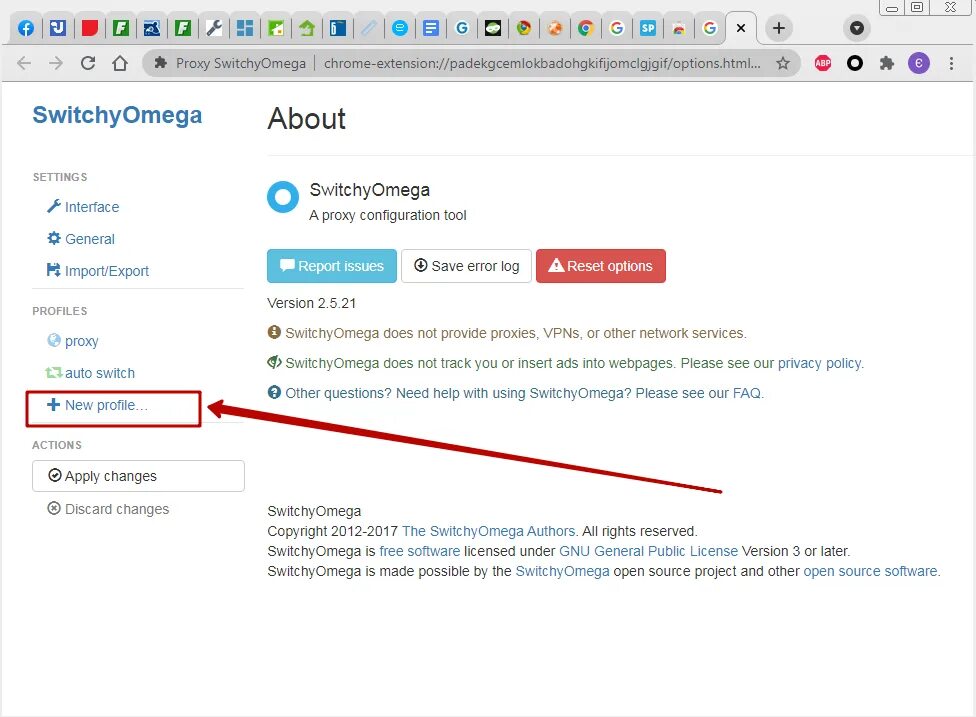Open Import/Export settings
The width and height of the screenshot is (976, 717).
[x=106, y=271]
